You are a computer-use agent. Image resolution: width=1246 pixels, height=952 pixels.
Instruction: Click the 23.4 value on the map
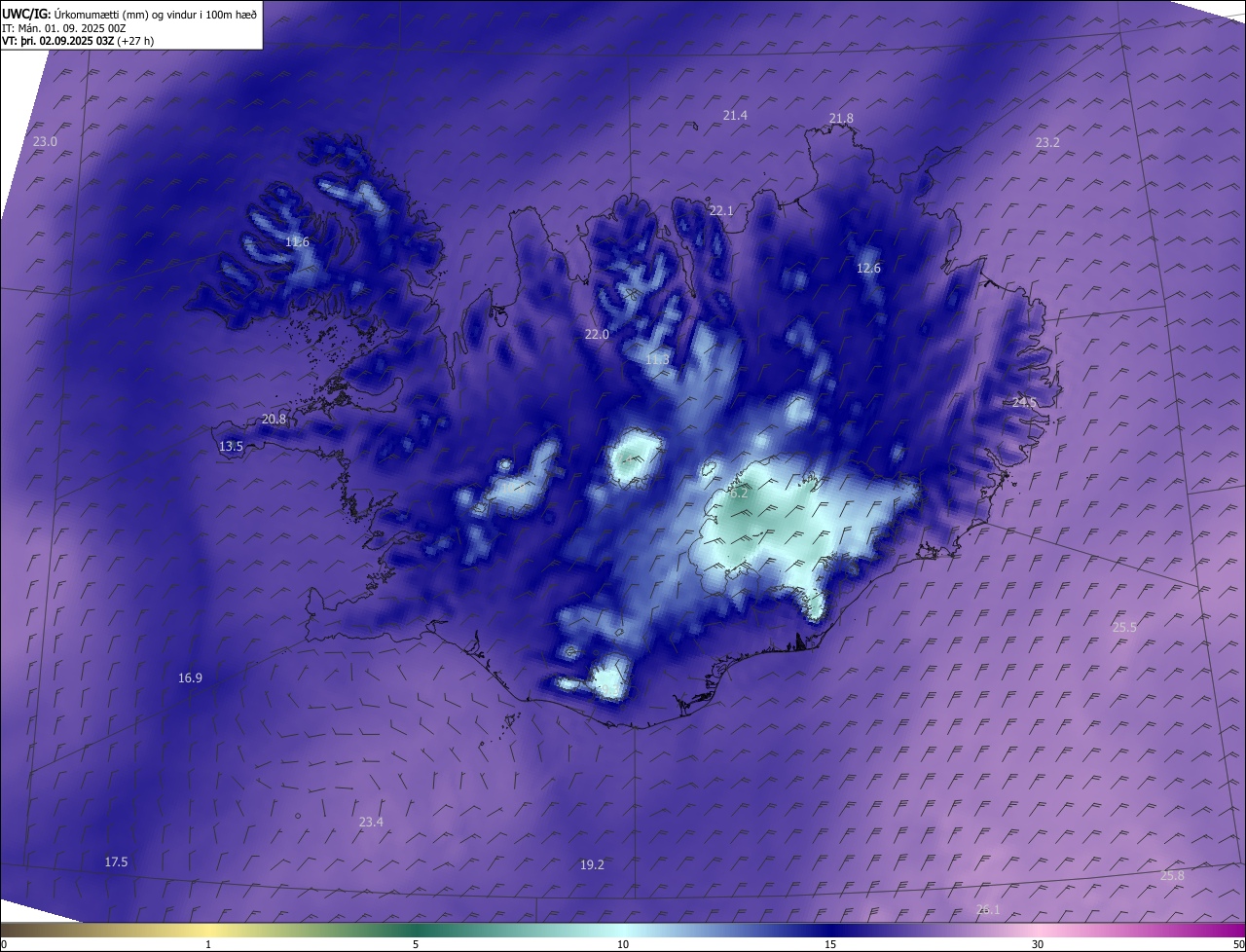pyautogui.click(x=371, y=823)
